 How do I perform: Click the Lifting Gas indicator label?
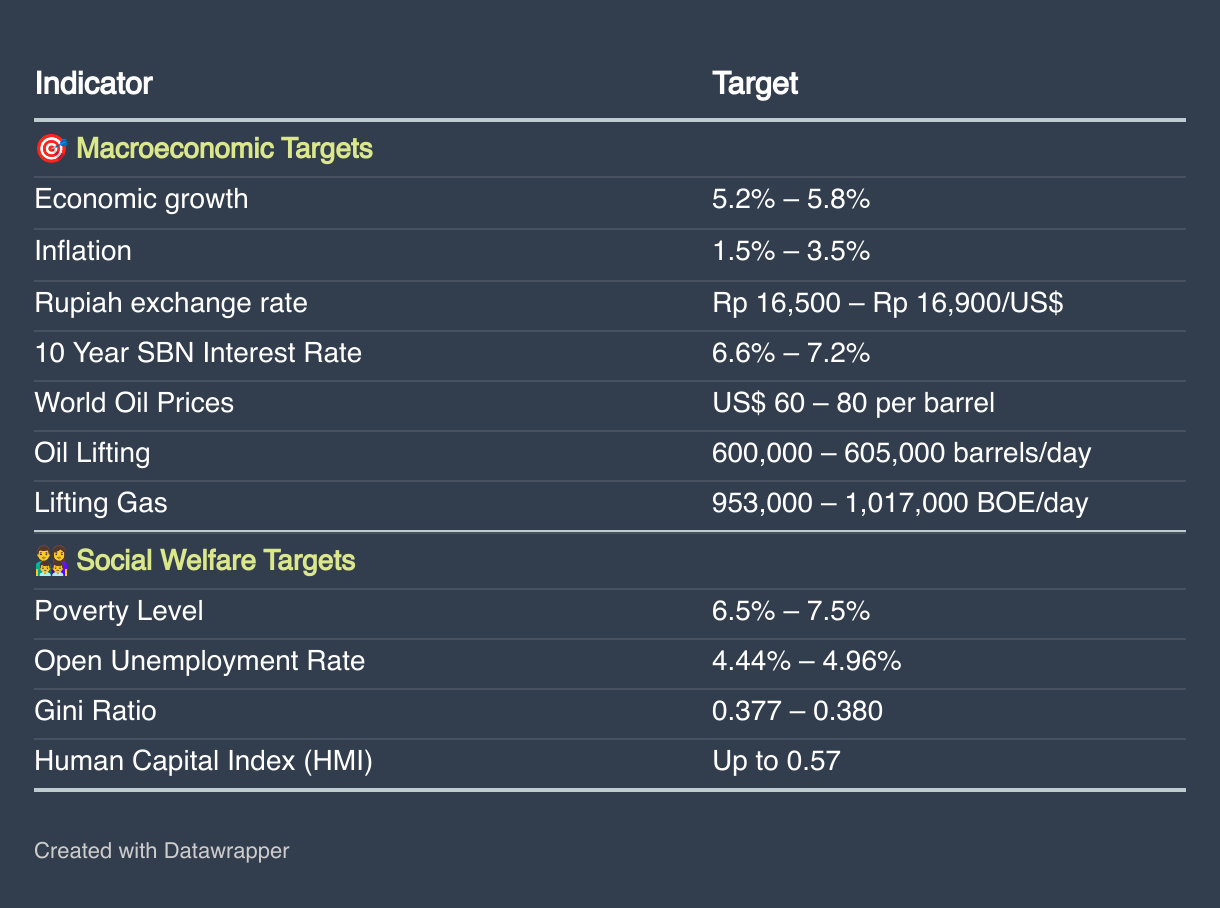point(101,502)
